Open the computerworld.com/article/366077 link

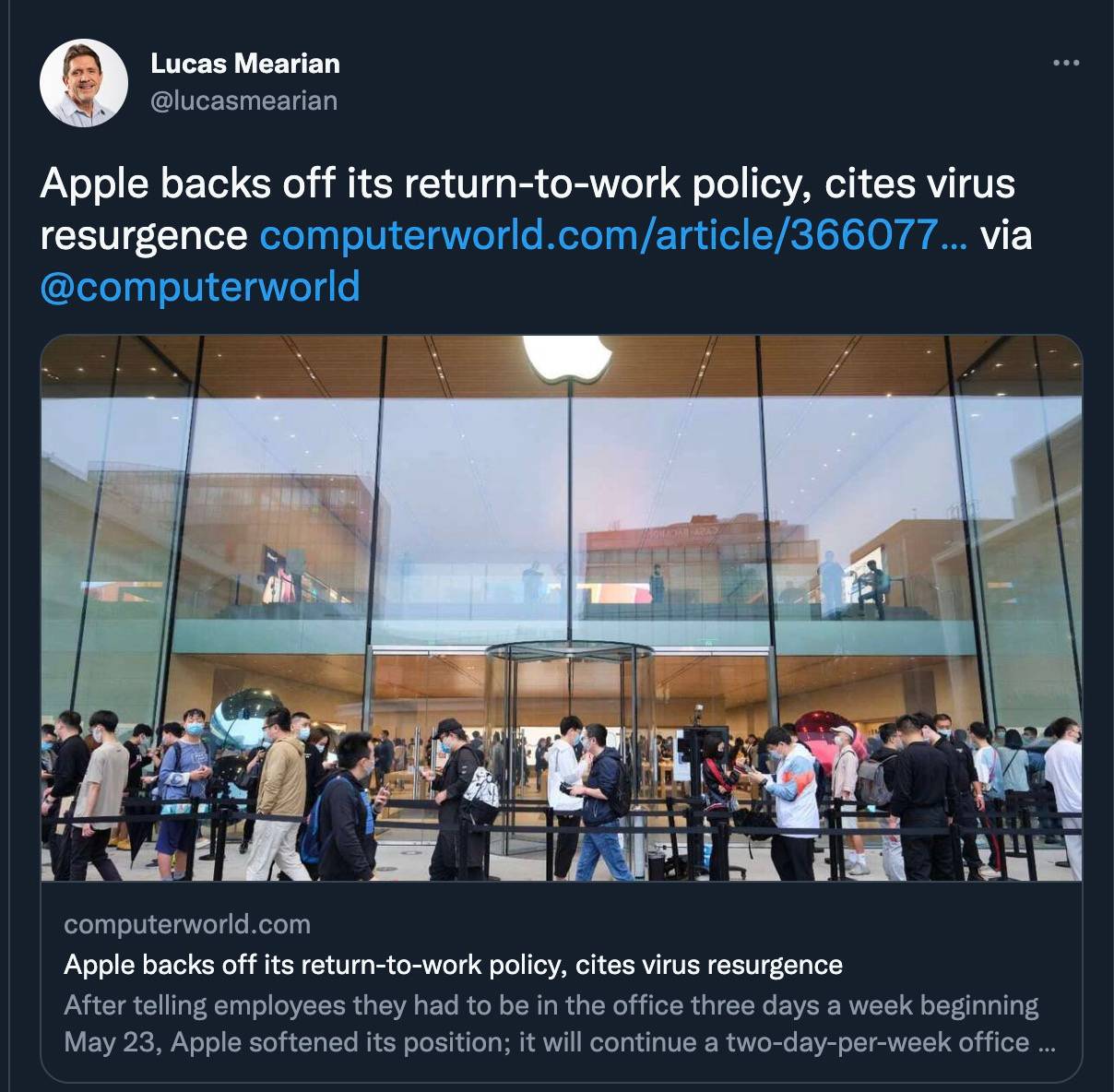(x=613, y=234)
